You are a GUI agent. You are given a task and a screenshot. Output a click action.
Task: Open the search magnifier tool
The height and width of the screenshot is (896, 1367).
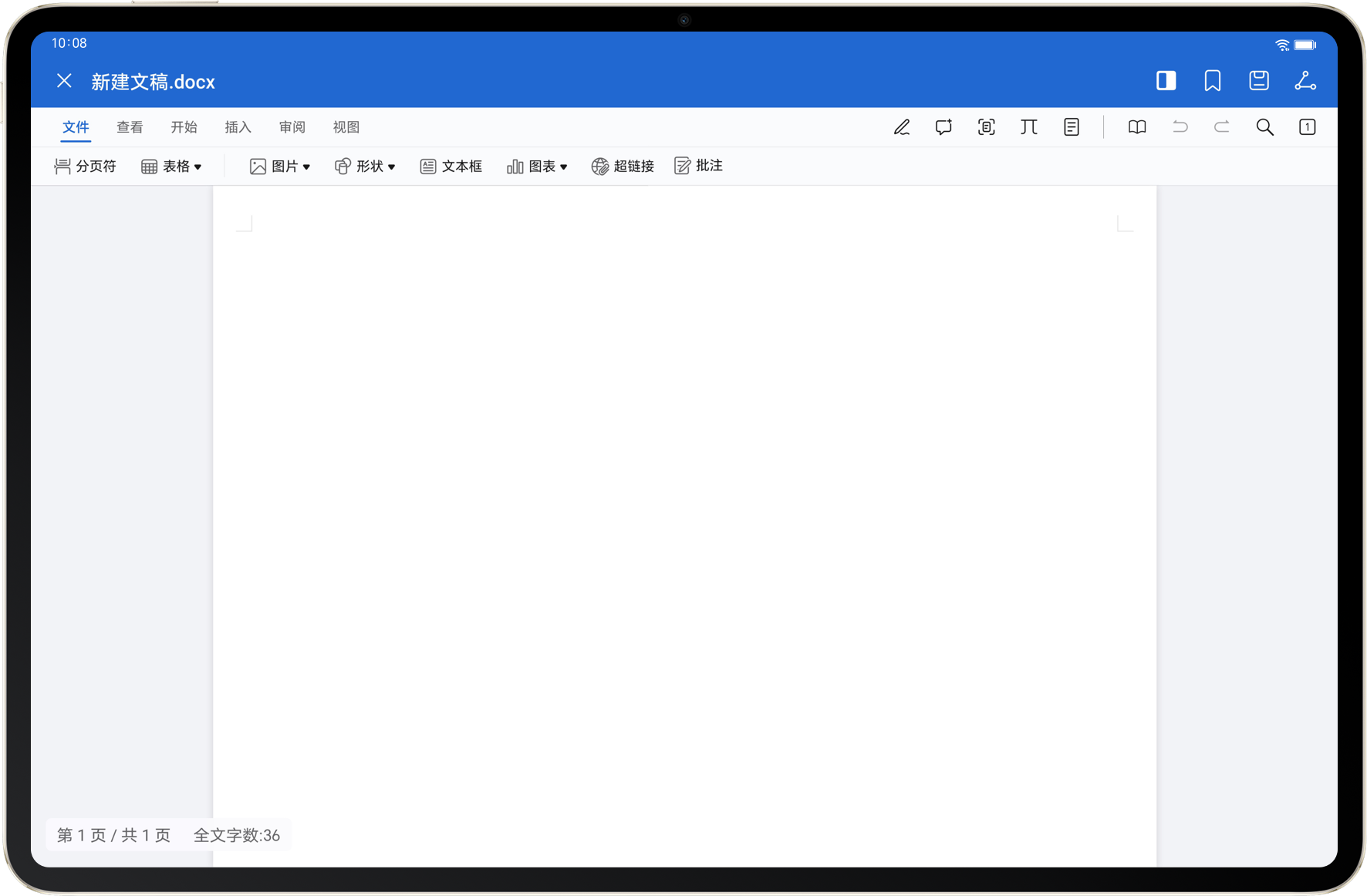point(1264,127)
